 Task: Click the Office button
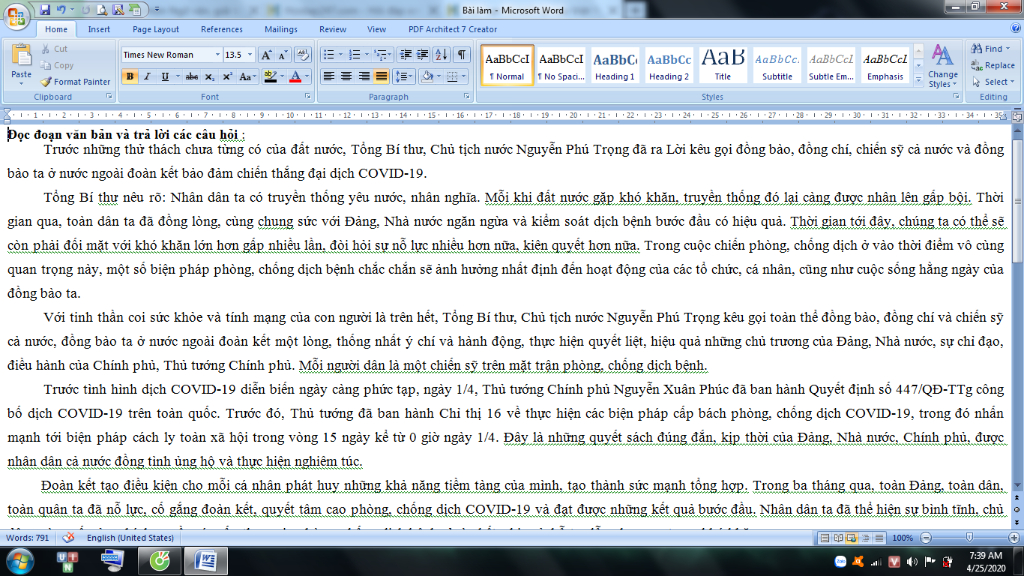tap(16, 16)
